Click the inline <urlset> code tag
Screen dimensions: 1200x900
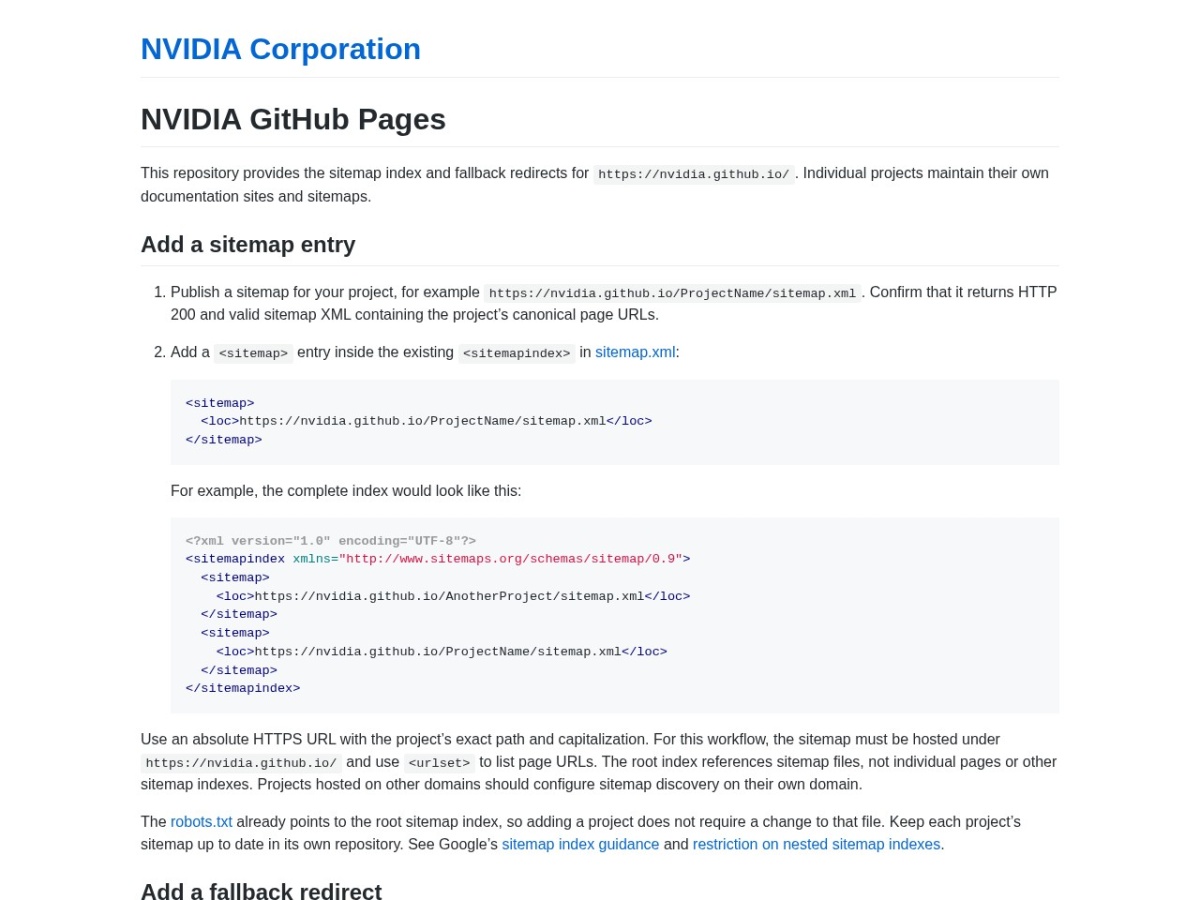(x=439, y=763)
